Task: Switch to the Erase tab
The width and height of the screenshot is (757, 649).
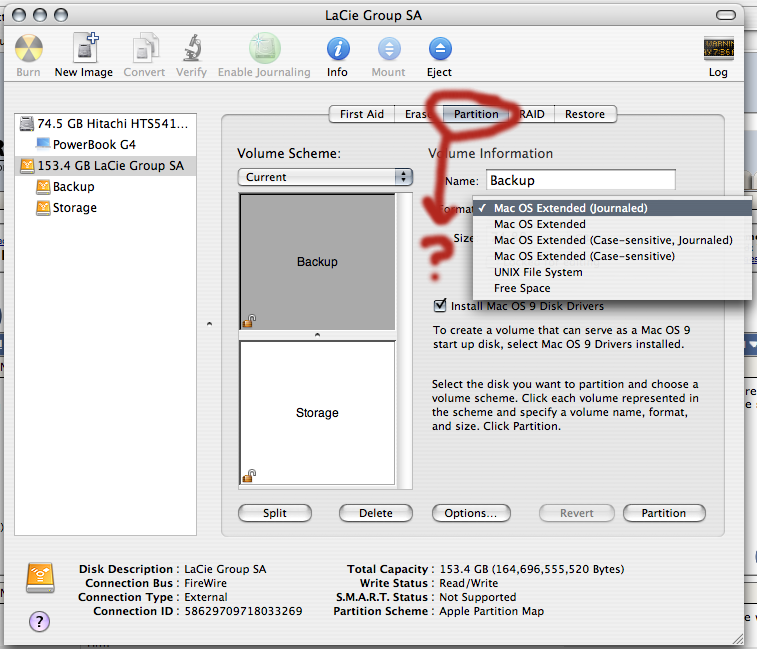Action: pyautogui.click(x=416, y=114)
